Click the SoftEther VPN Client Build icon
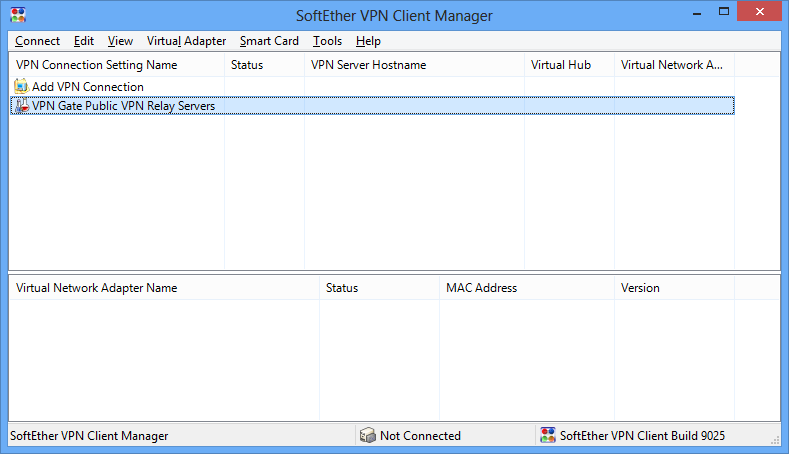This screenshot has height=454, width=789. (x=547, y=436)
